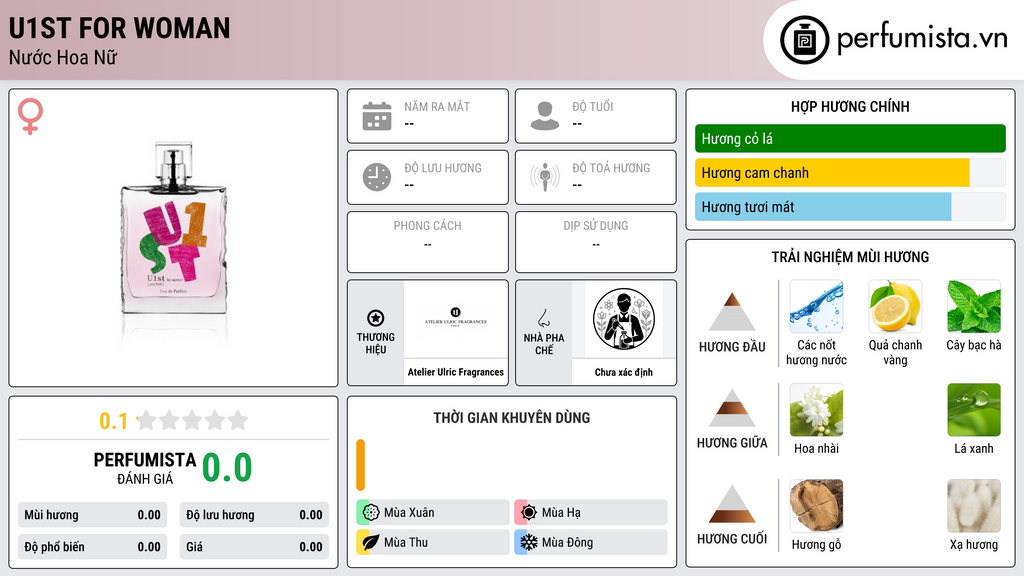Click the orange recommended time bar
Image resolution: width=1024 pixels, height=576 pixels.
click(360, 465)
